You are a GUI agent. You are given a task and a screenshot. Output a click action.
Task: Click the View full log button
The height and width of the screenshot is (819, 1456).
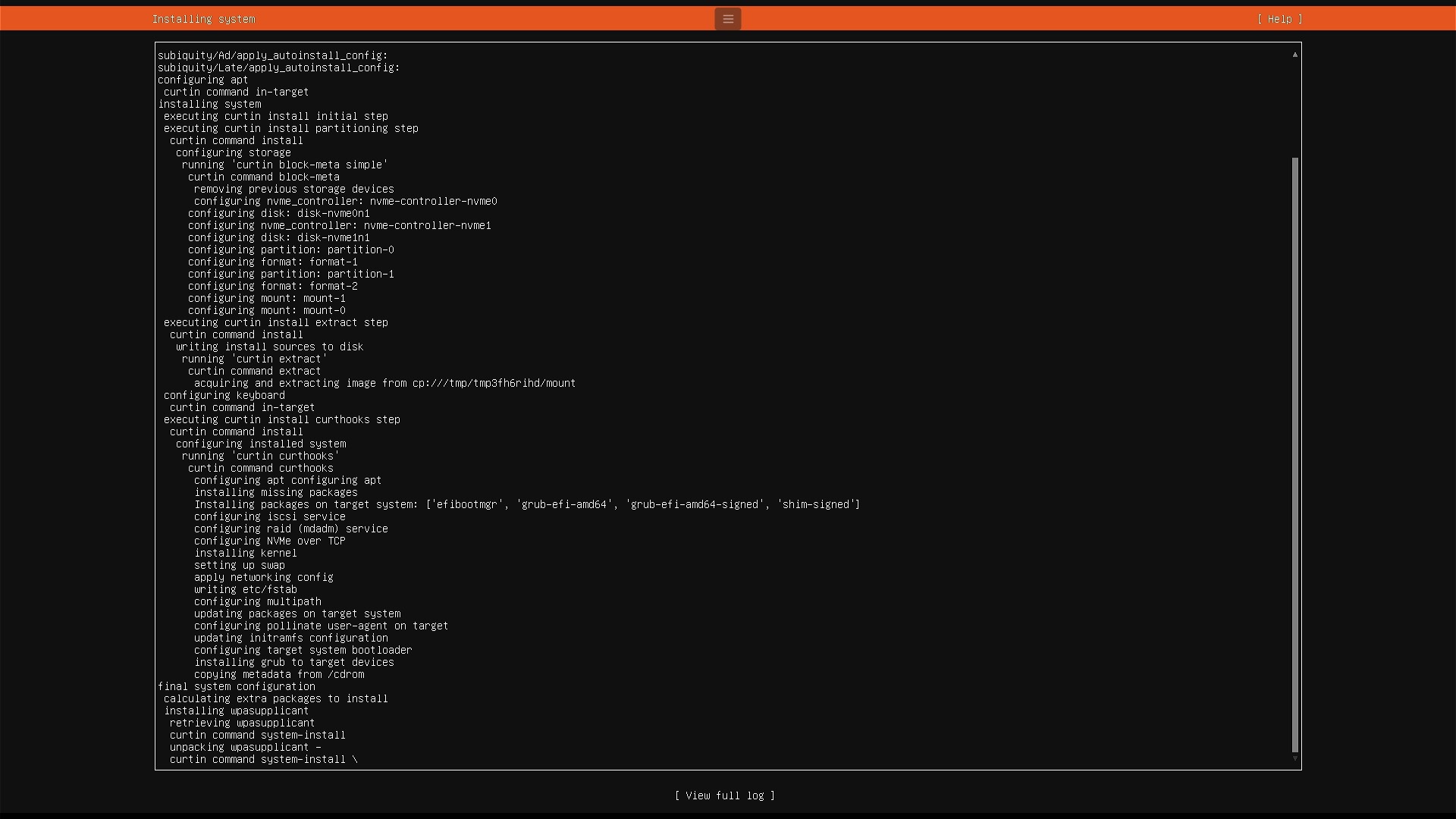click(724, 795)
